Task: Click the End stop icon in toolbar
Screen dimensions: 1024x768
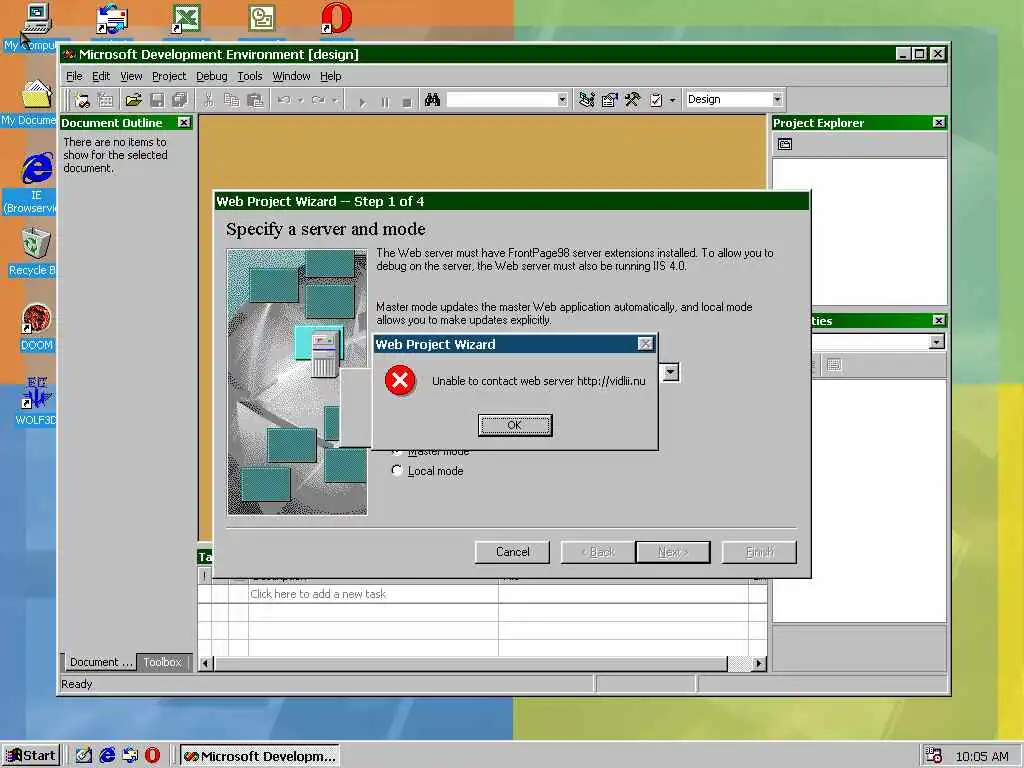Action: pyautogui.click(x=406, y=102)
